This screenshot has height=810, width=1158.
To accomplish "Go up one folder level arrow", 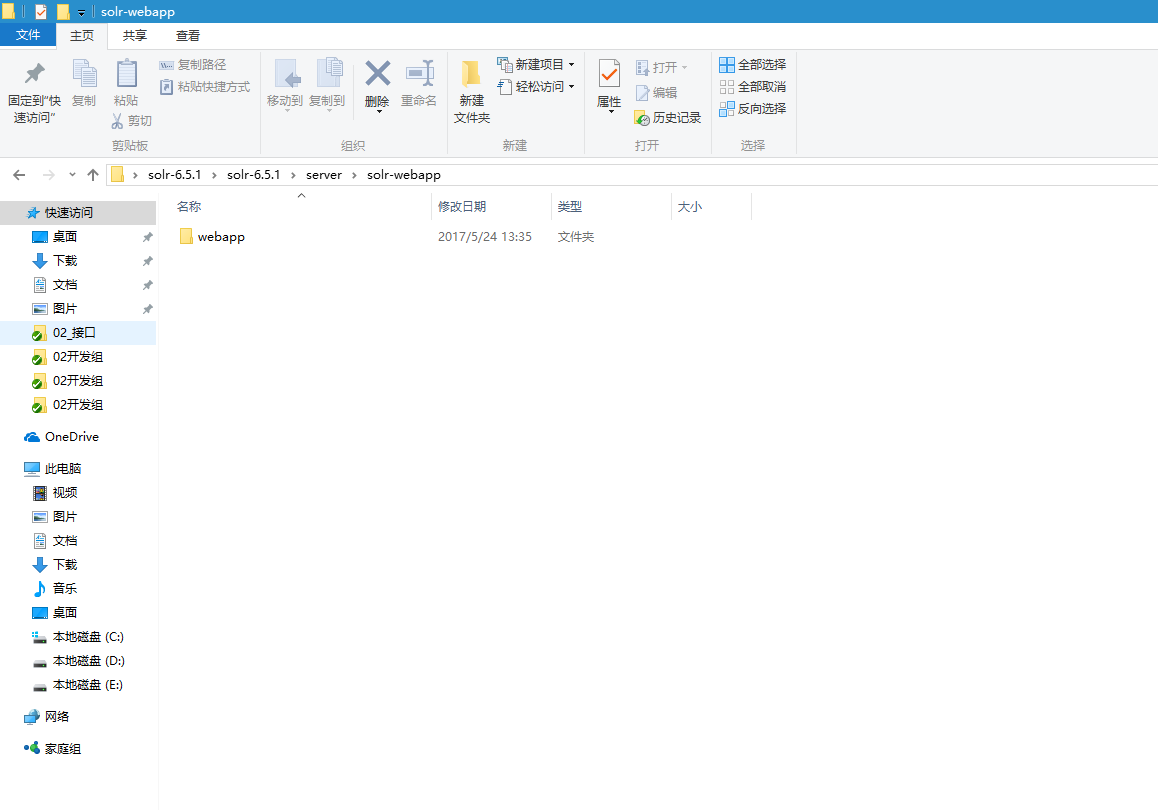I will (92, 175).
